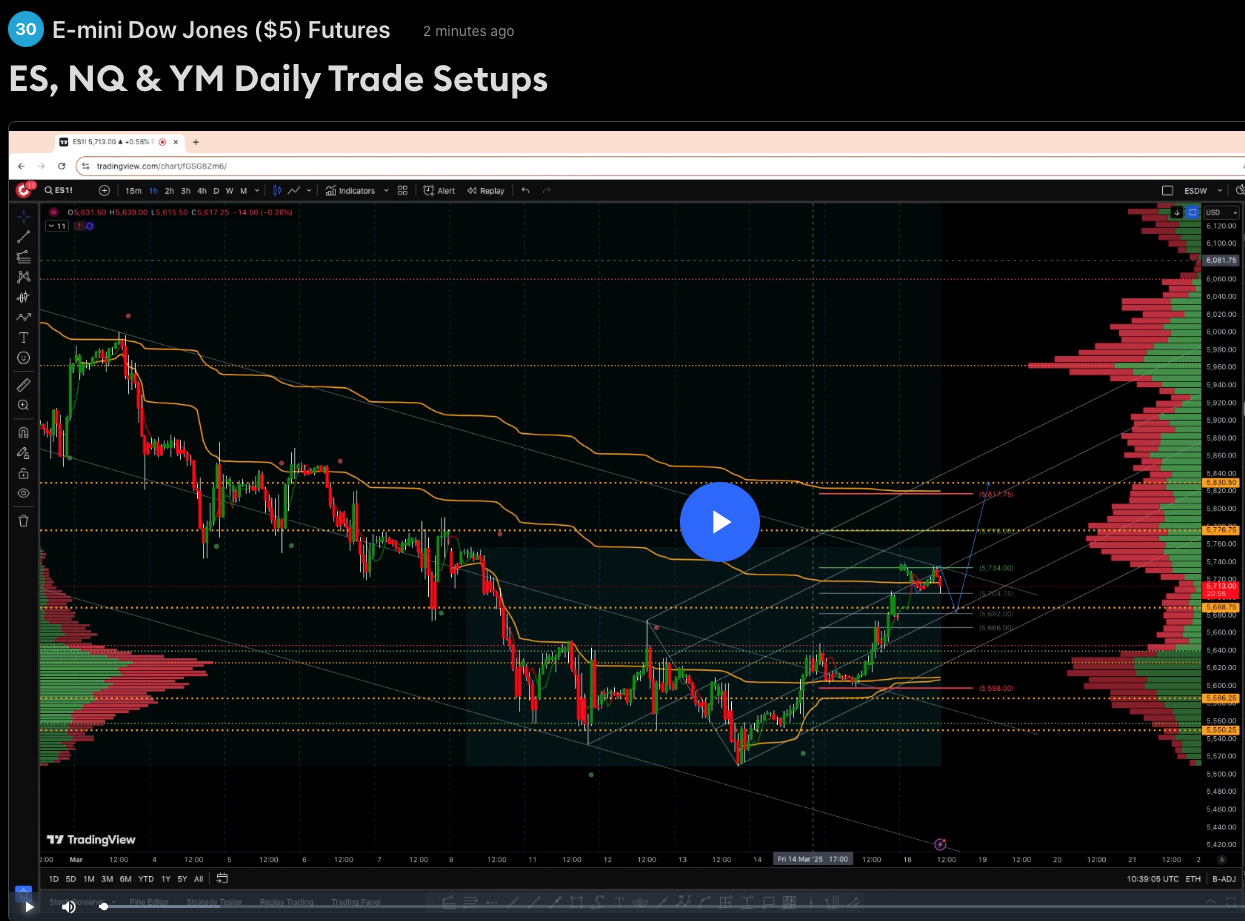The width and height of the screenshot is (1245, 921).
Task: Start bar Replay mode
Action: (486, 190)
